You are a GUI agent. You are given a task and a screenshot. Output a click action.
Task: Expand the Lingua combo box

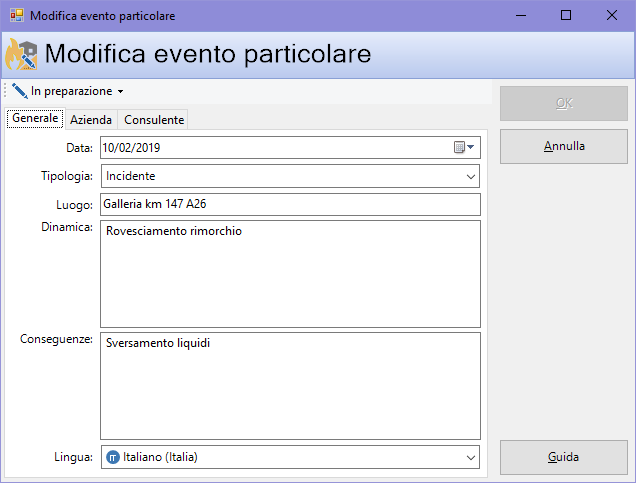click(471, 457)
